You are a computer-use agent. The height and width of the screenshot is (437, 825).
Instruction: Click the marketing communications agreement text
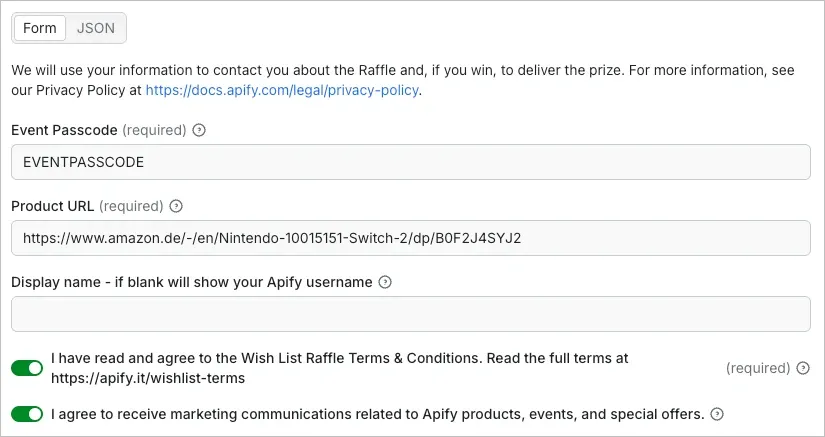click(378, 414)
